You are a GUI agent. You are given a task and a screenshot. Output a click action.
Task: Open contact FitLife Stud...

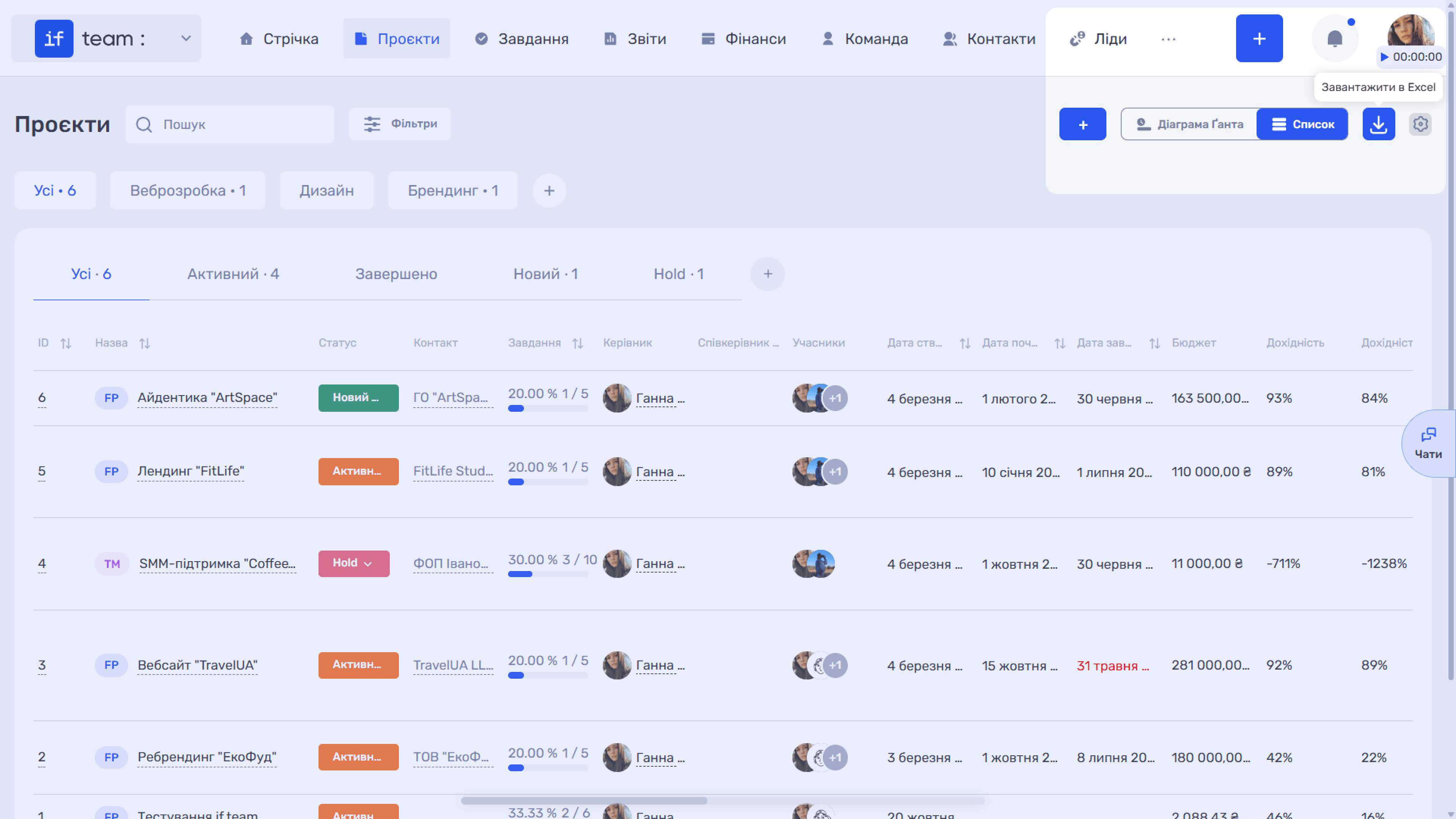click(453, 471)
